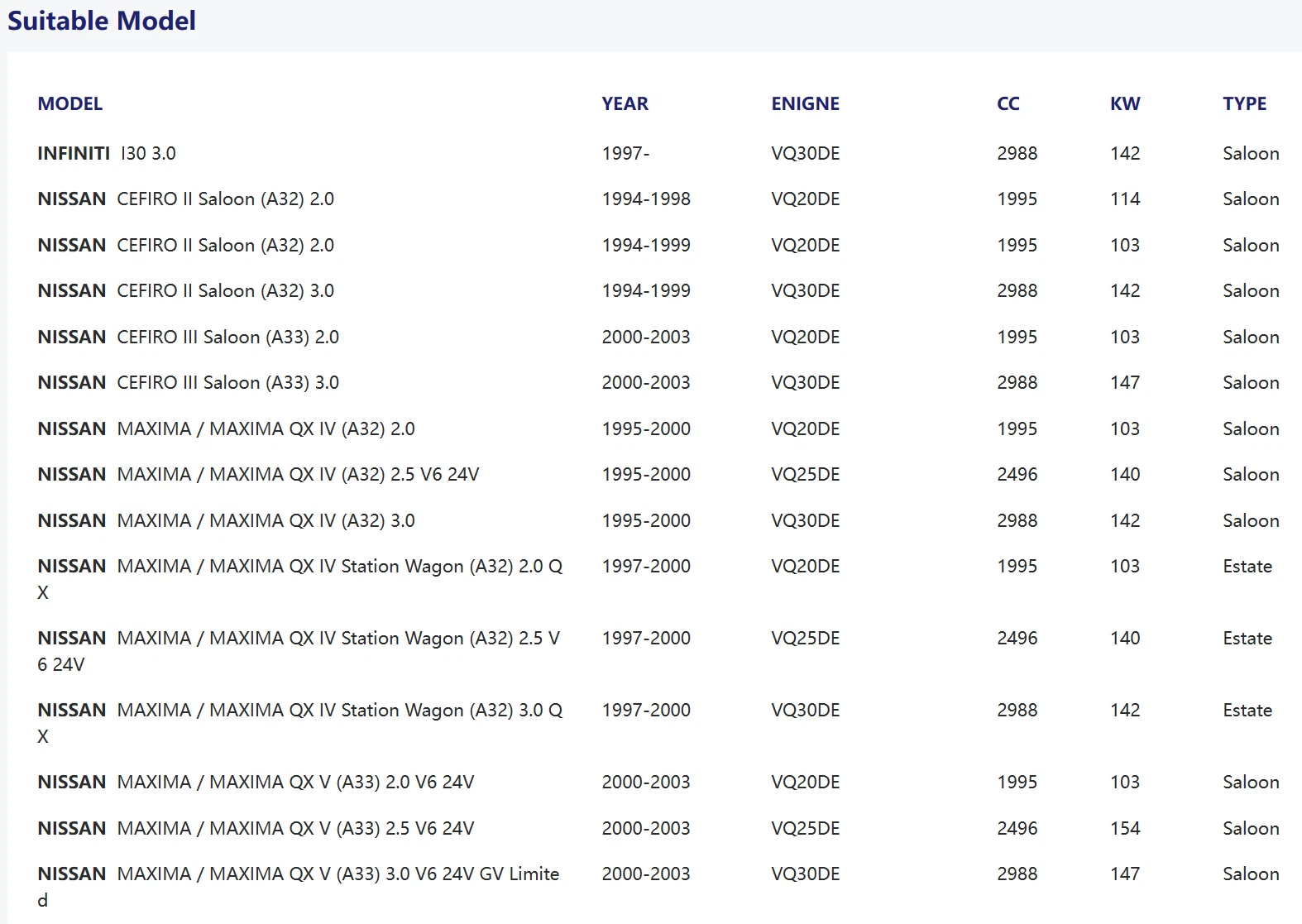Click MAXIMA QX V (A33) 2.5 V6 24V
Image resolution: width=1302 pixels, height=924 pixels.
click(x=256, y=828)
